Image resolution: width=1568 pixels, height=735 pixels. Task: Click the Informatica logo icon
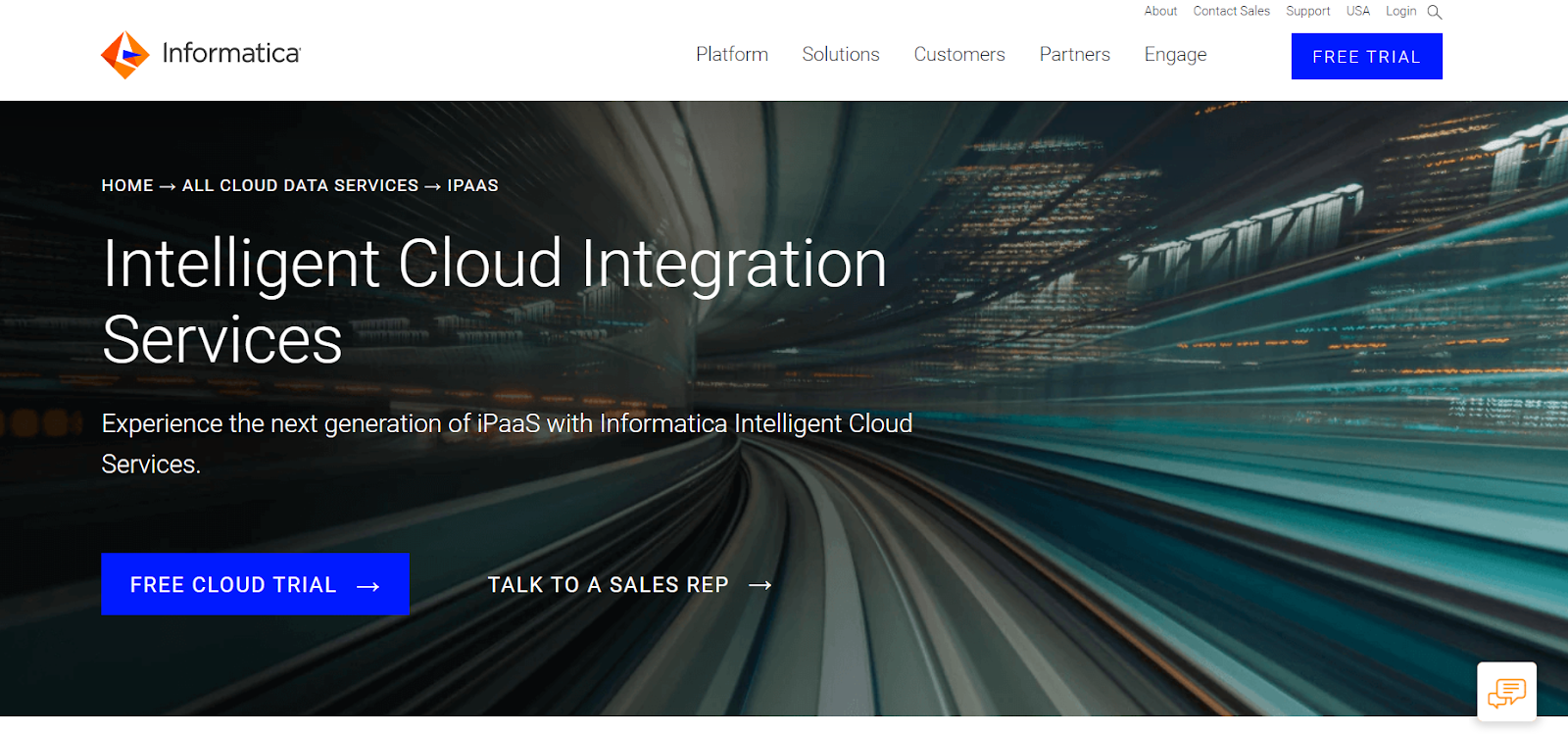point(124,55)
